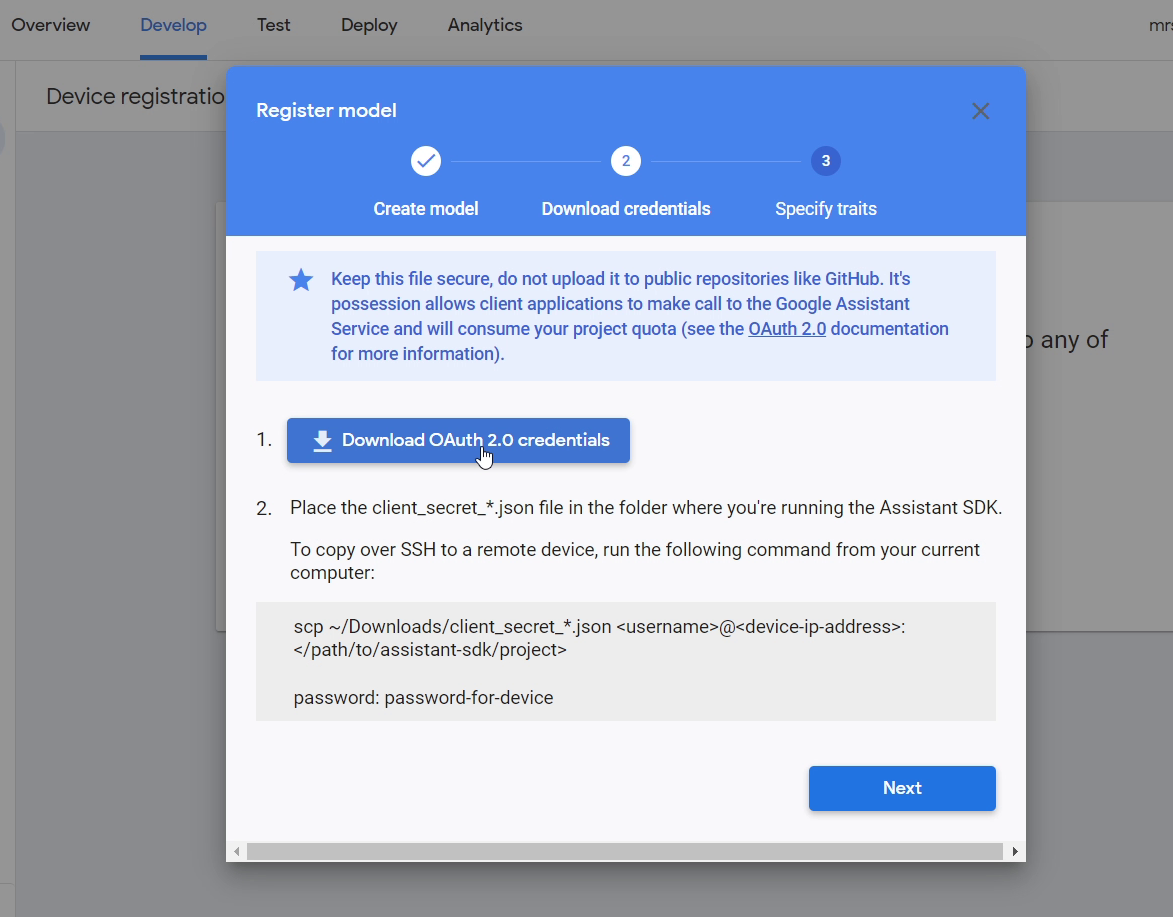Switch to the Test tab

[273, 25]
